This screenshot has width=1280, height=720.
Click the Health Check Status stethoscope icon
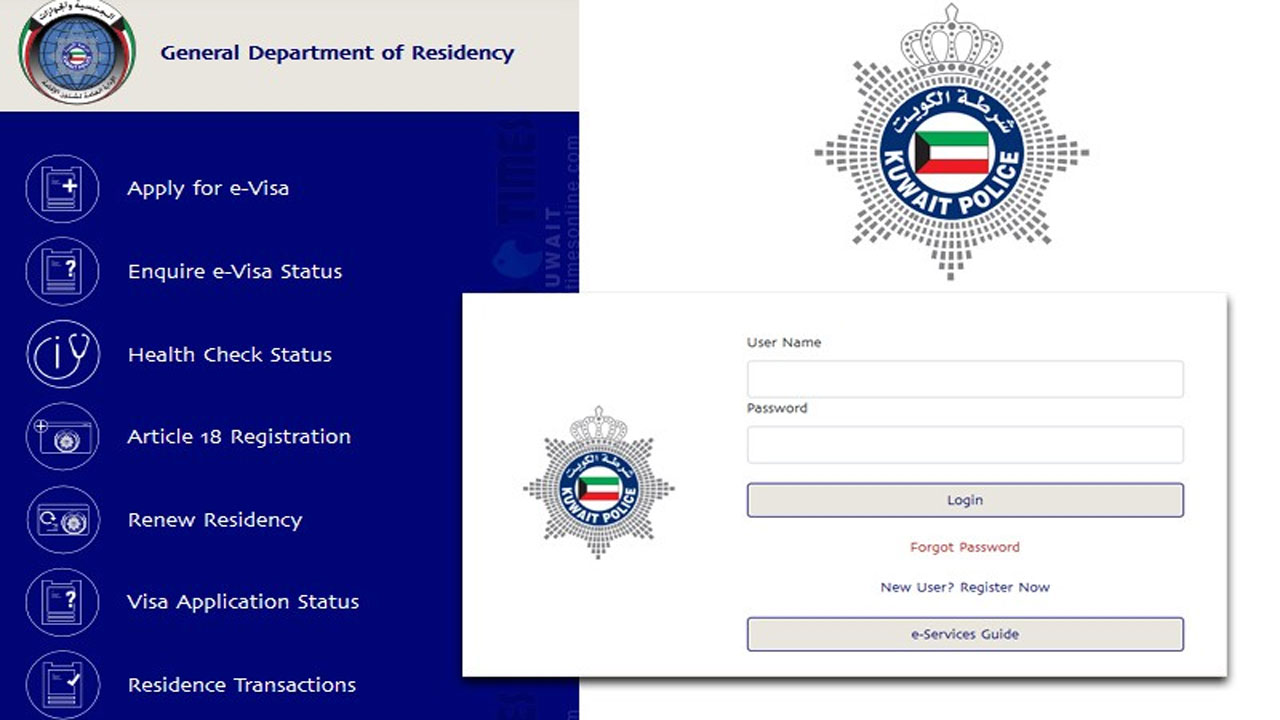62,354
